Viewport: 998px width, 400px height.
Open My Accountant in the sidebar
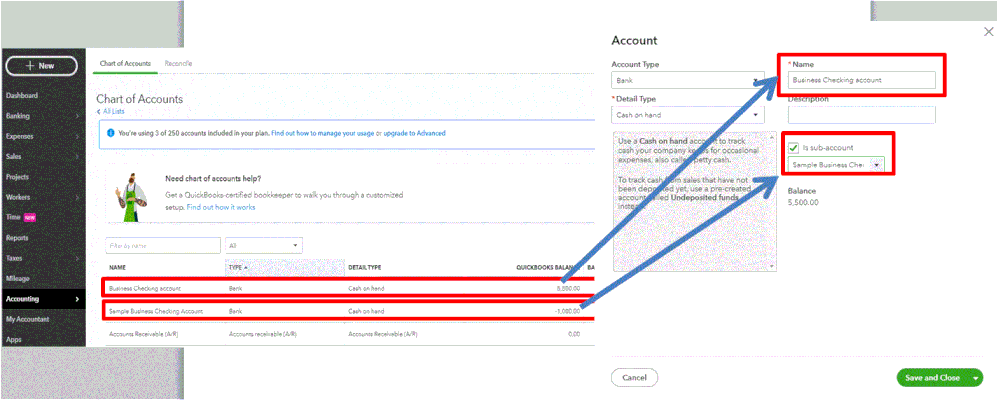click(27, 319)
